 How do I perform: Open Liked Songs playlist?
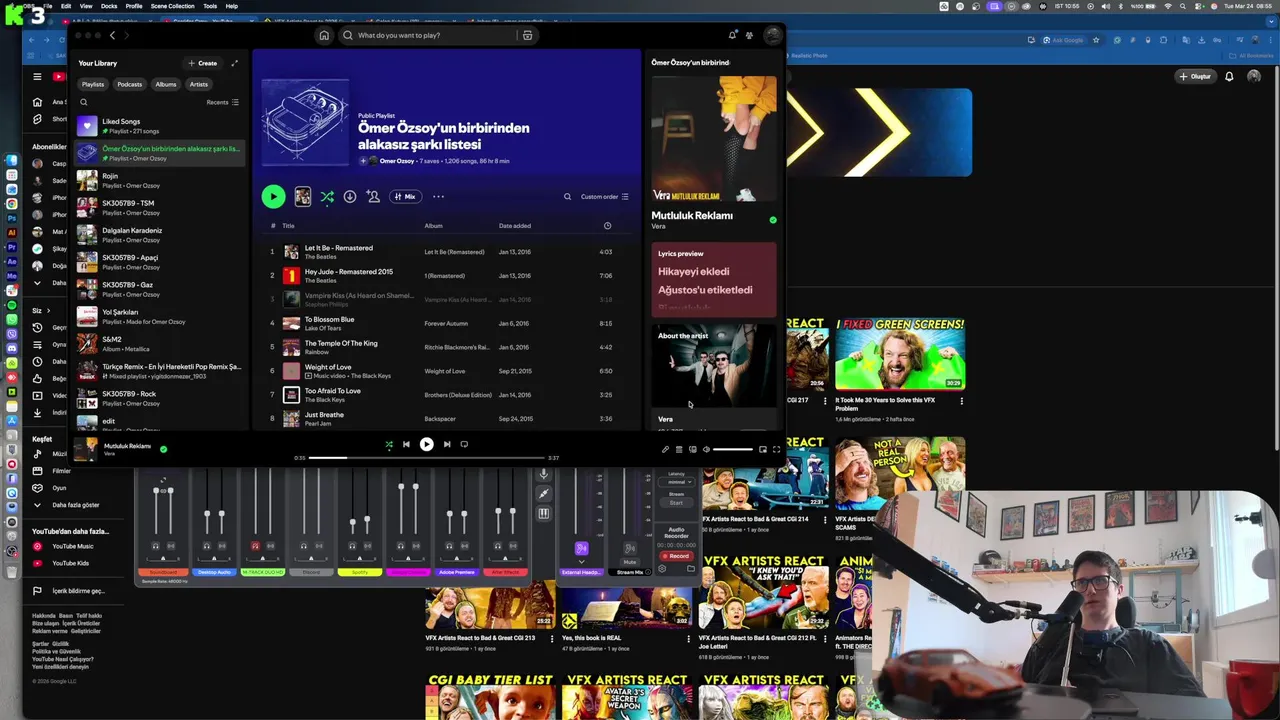pyautogui.click(x=160, y=126)
